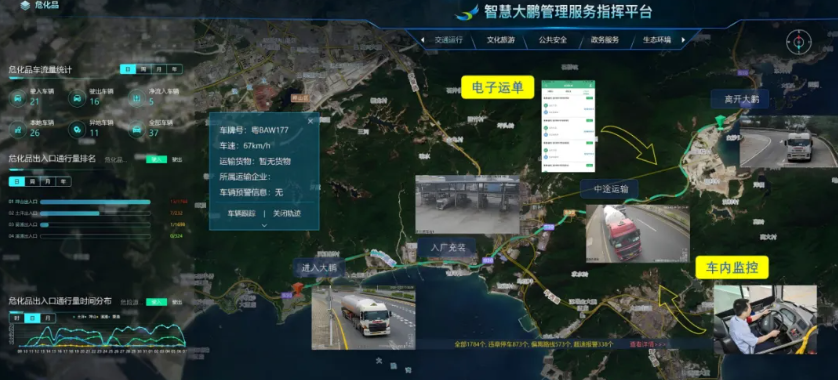Select 日 in 危化品车流量统计
Screen dimensions: 838x380
pyautogui.click(x=128, y=69)
